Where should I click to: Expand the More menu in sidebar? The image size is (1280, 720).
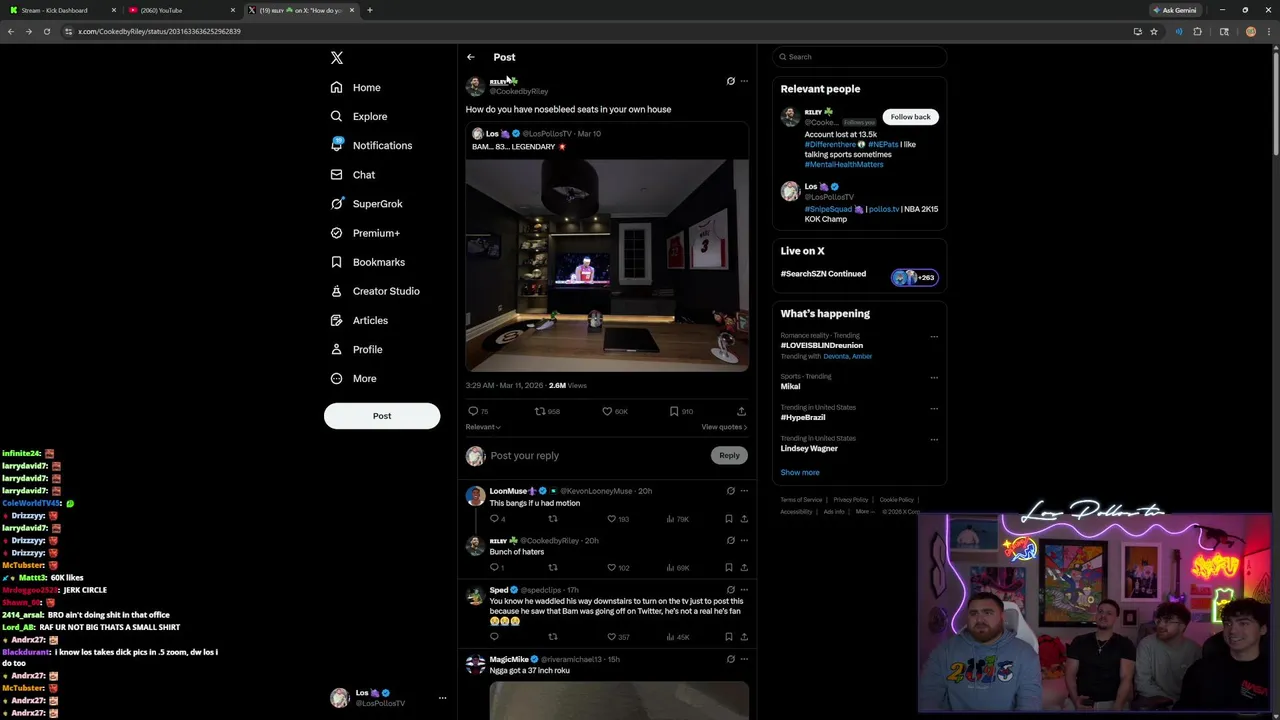(x=353, y=378)
